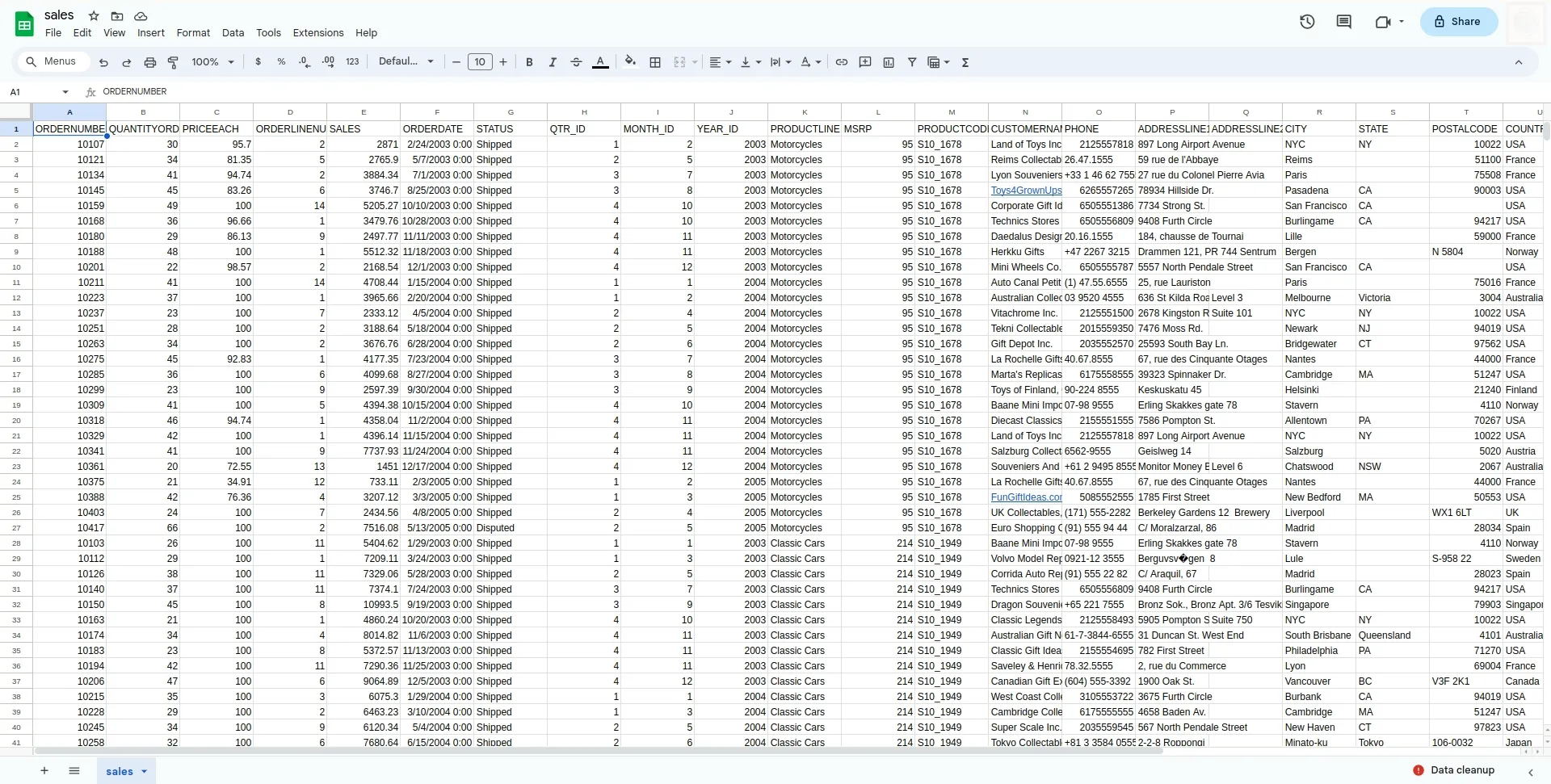Insert link using chain icon
1551x784 pixels.
(x=842, y=62)
